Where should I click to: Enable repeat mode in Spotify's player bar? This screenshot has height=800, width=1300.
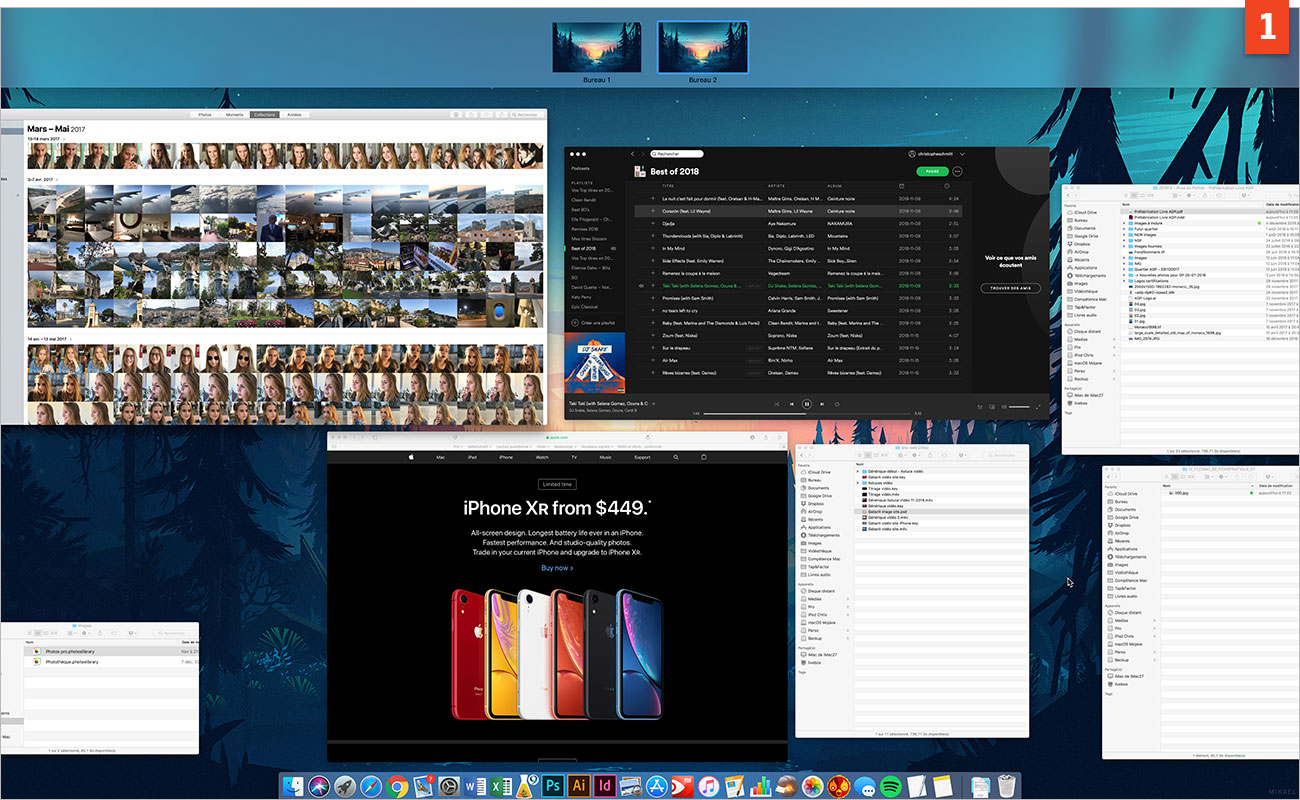pyautogui.click(x=835, y=403)
